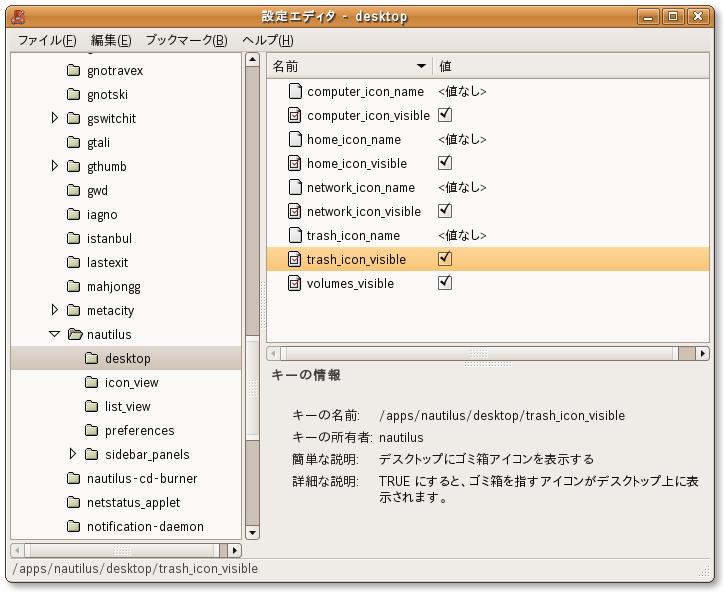724x592 pixels.
Task: Click the sidebar_panels folder icon
Action: click(91, 454)
